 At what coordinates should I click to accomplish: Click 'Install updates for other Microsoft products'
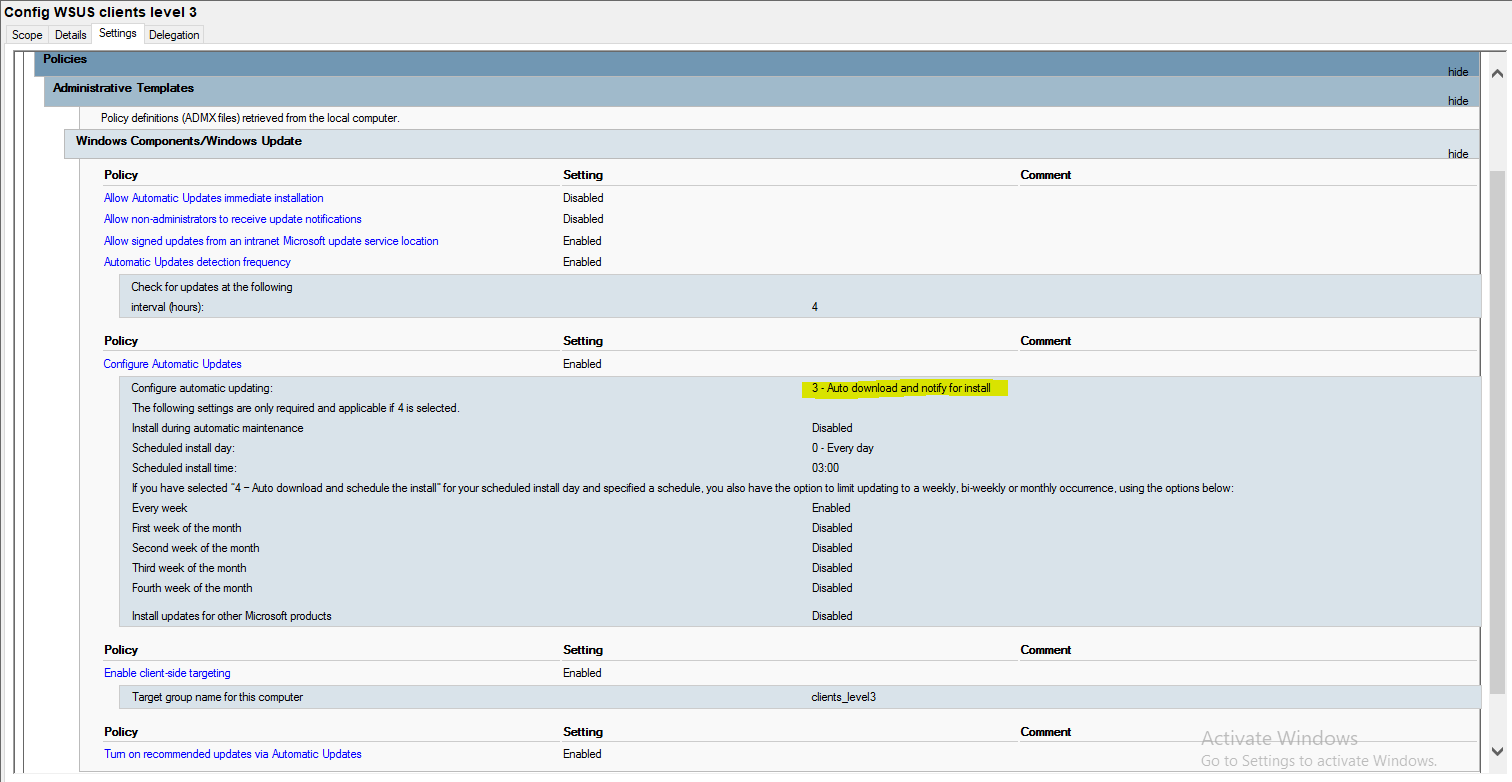click(232, 616)
